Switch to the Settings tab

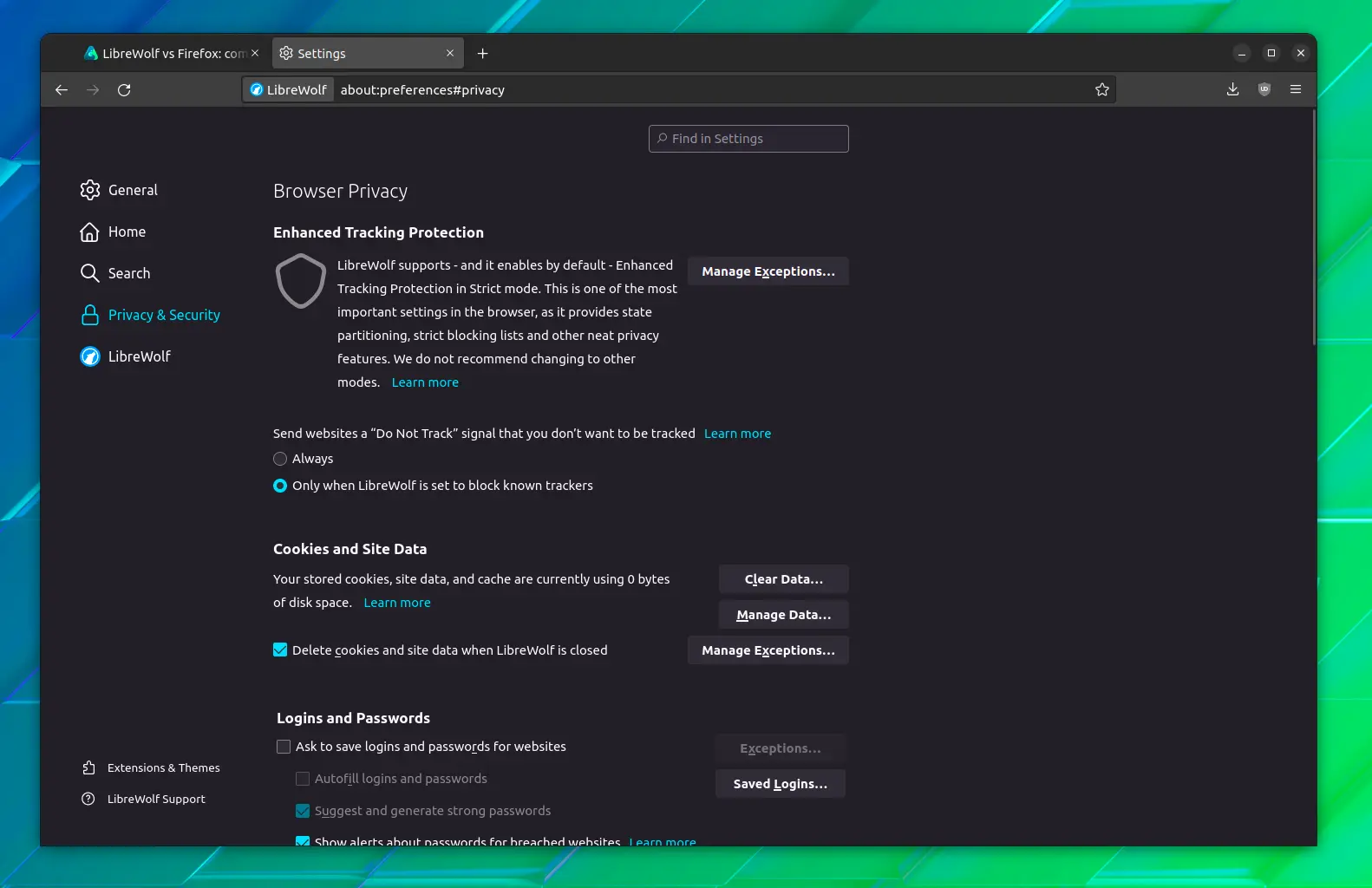click(x=368, y=54)
